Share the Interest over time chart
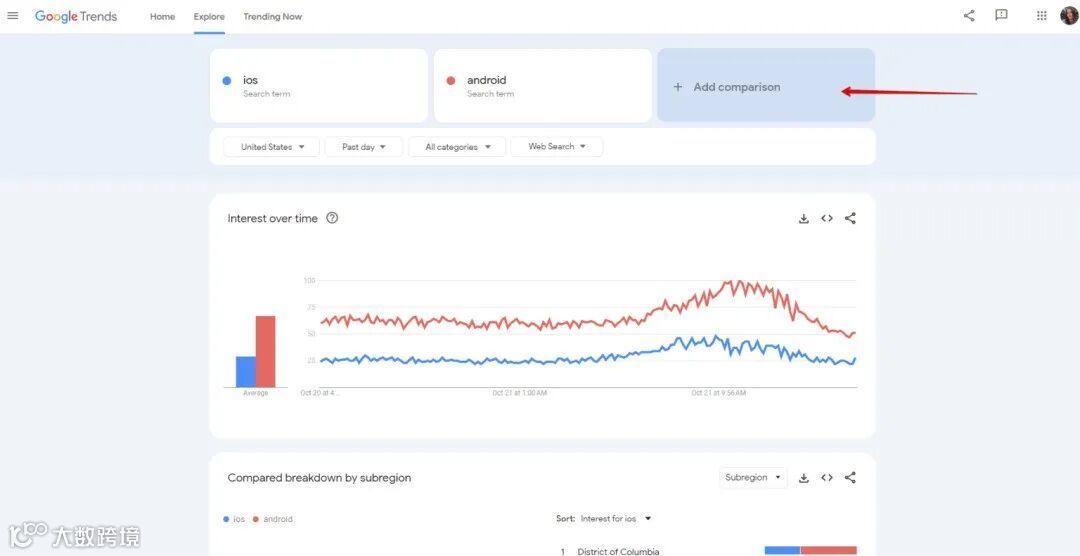The height and width of the screenshot is (556, 1080). pyautogui.click(x=850, y=218)
